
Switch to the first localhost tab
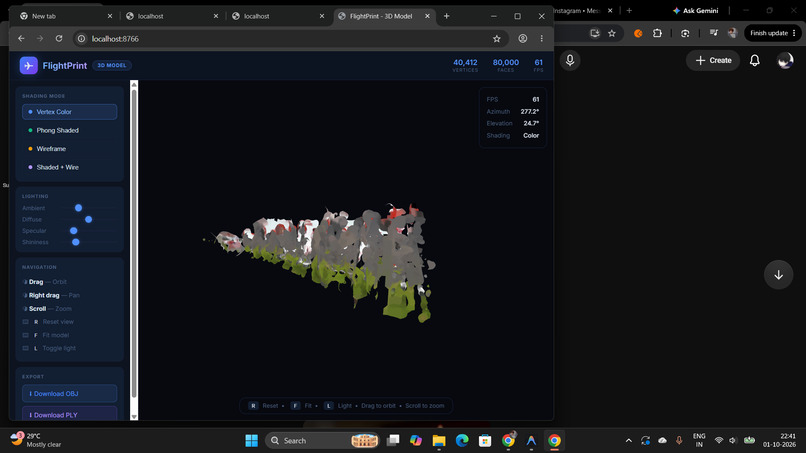172,16
